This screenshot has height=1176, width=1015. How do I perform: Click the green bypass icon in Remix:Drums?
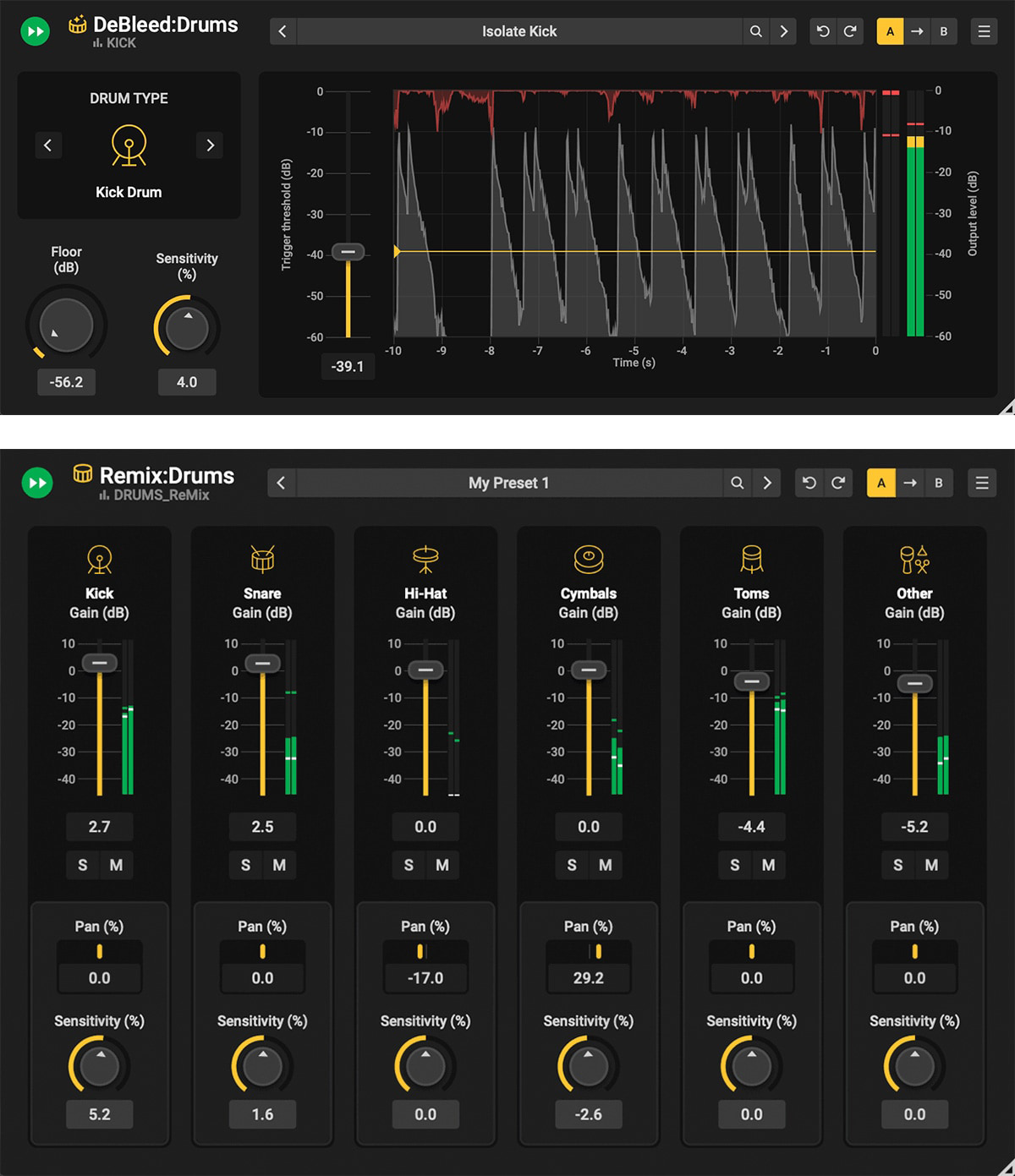click(x=37, y=483)
